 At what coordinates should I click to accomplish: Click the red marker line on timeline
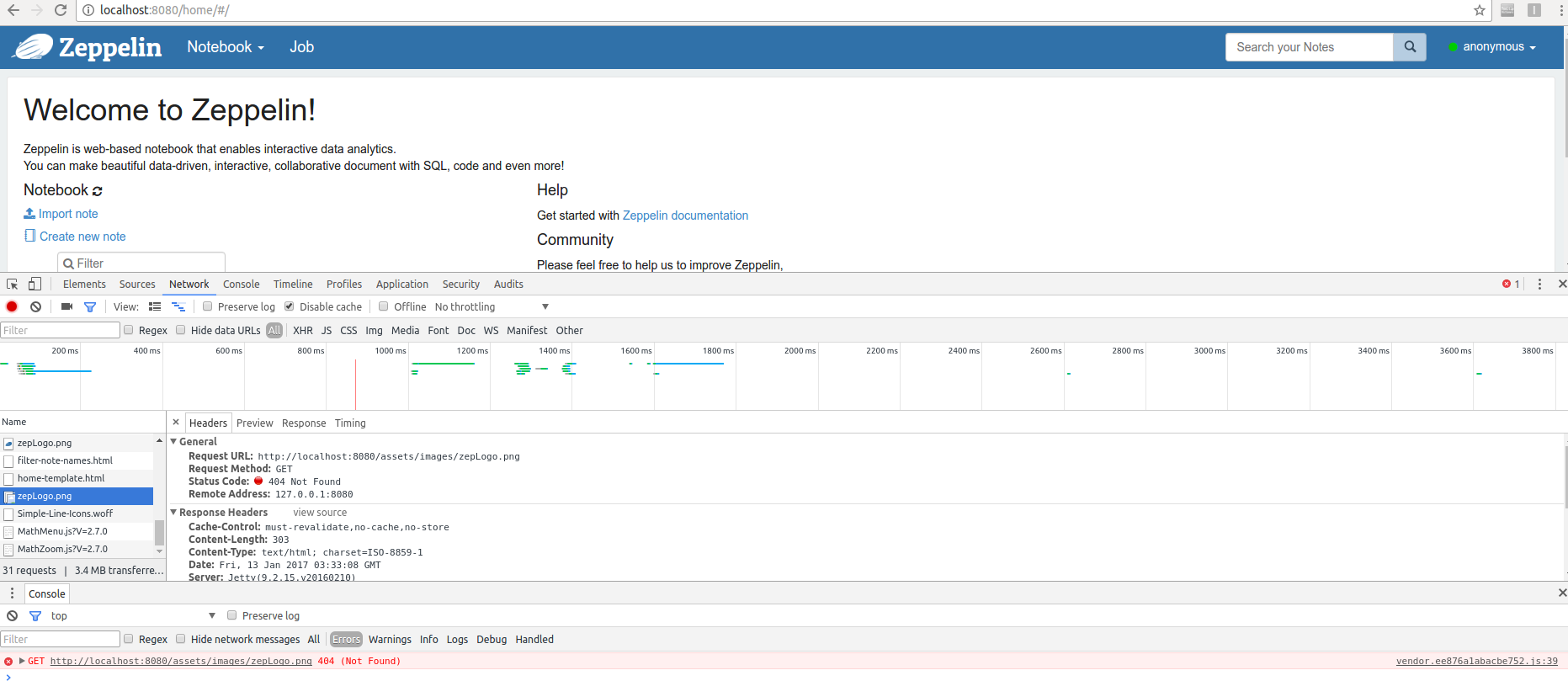coord(355,384)
